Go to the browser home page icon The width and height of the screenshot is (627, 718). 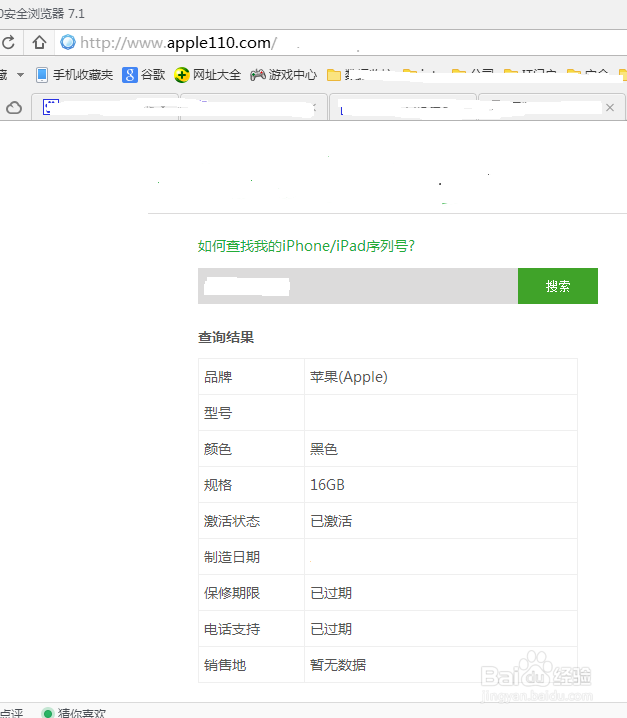pos(39,43)
